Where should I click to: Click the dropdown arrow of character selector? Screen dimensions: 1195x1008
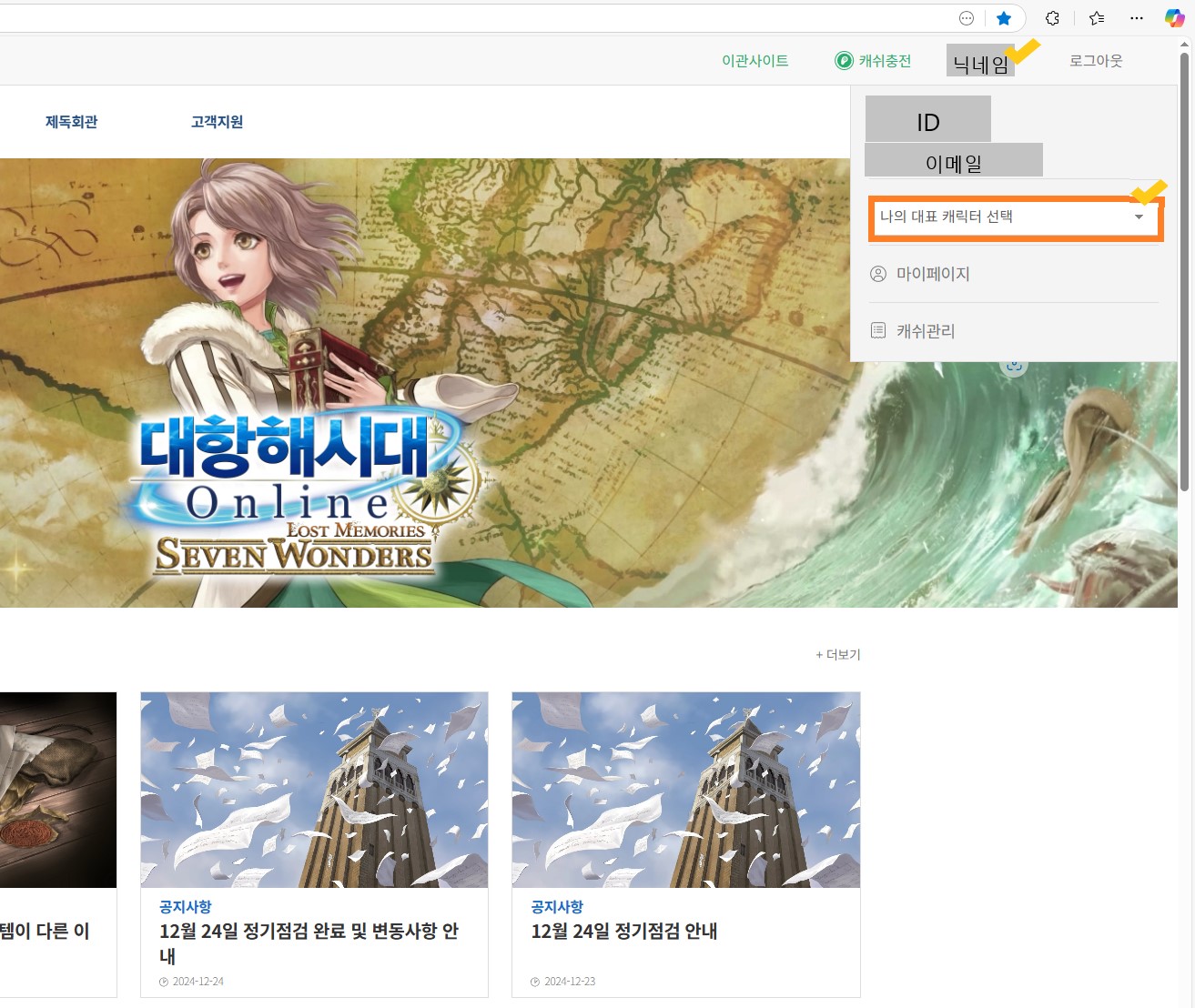click(1139, 217)
